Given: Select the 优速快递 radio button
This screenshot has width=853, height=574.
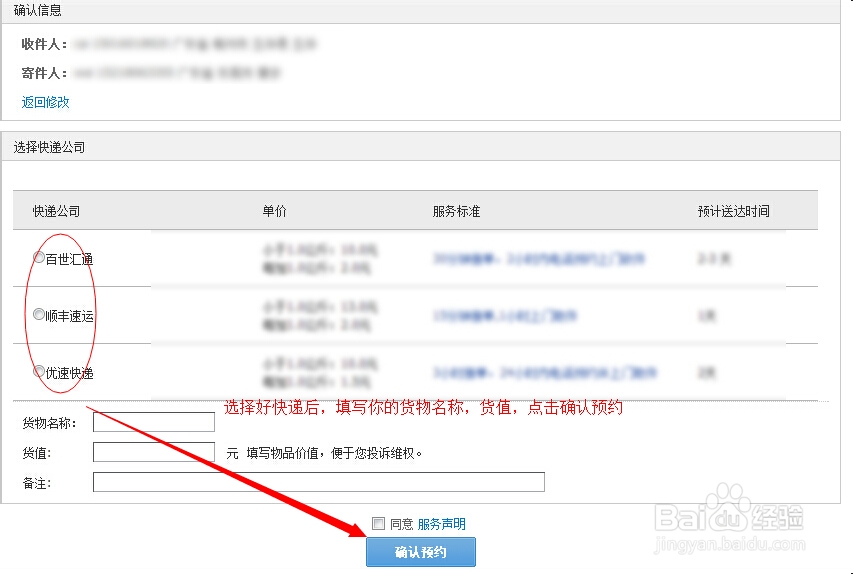Looking at the screenshot, I should pos(39,371).
